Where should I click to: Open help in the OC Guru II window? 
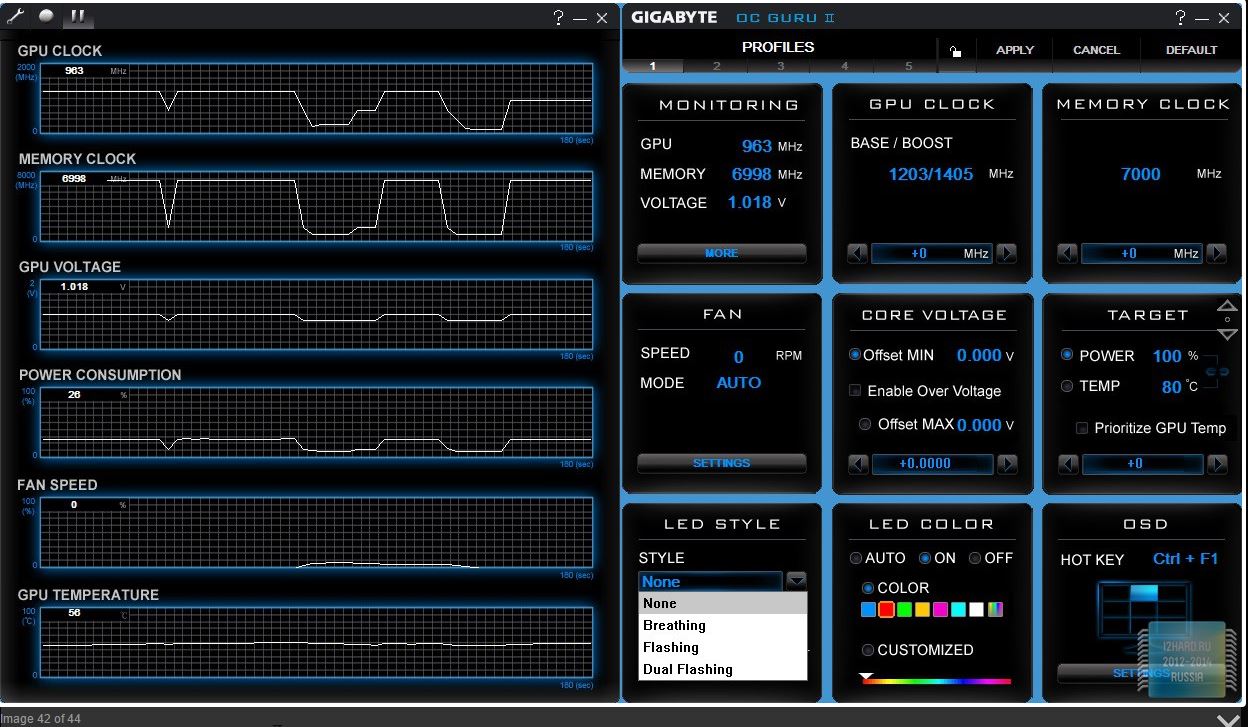[x=1181, y=17]
